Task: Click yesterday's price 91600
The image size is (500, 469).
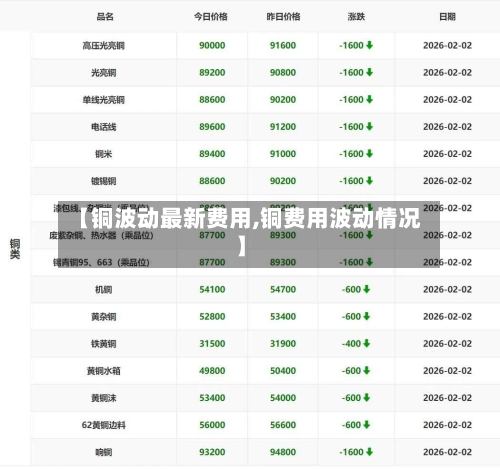Action: pos(283,45)
